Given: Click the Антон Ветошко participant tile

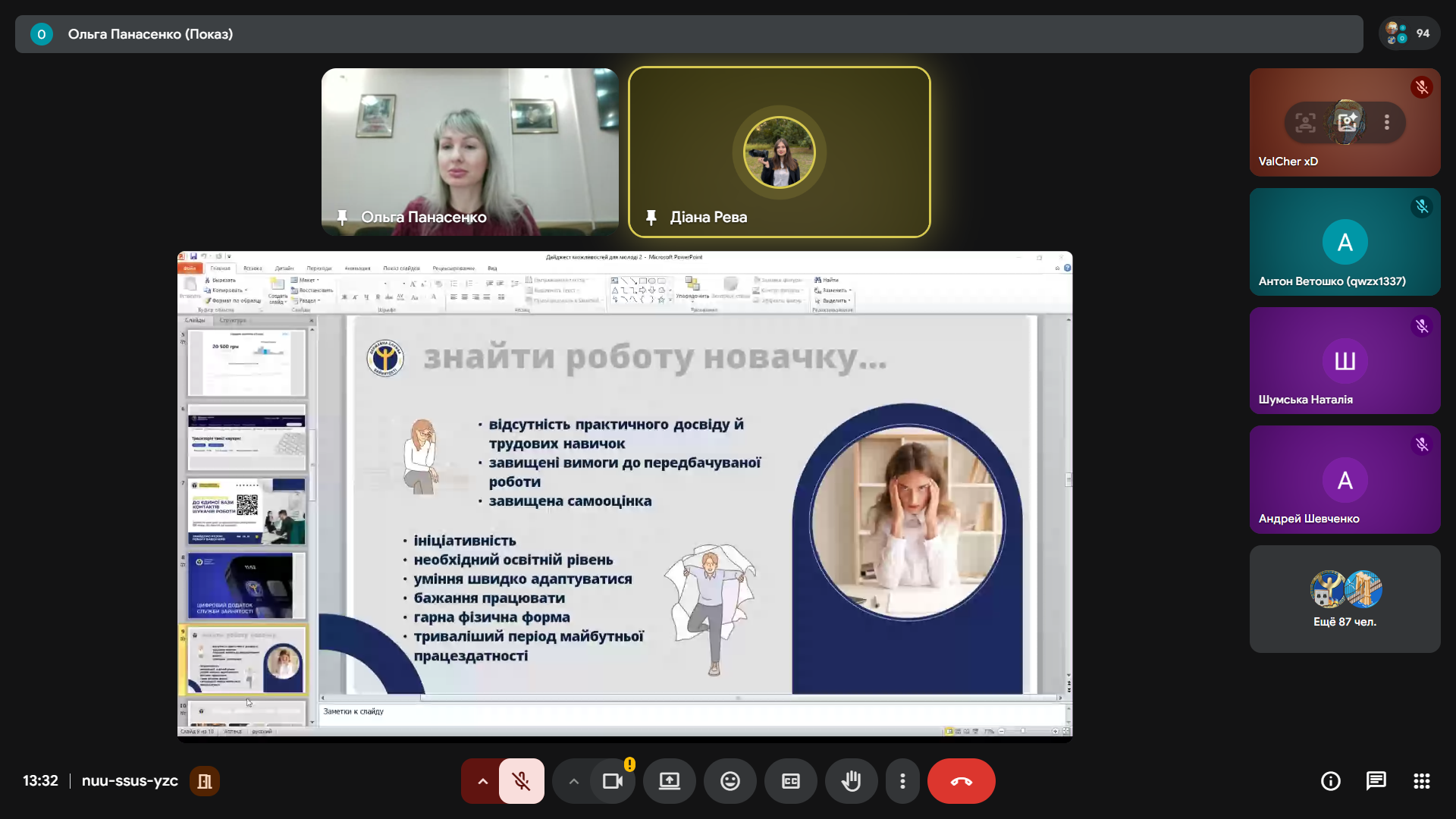Looking at the screenshot, I should click(1345, 242).
